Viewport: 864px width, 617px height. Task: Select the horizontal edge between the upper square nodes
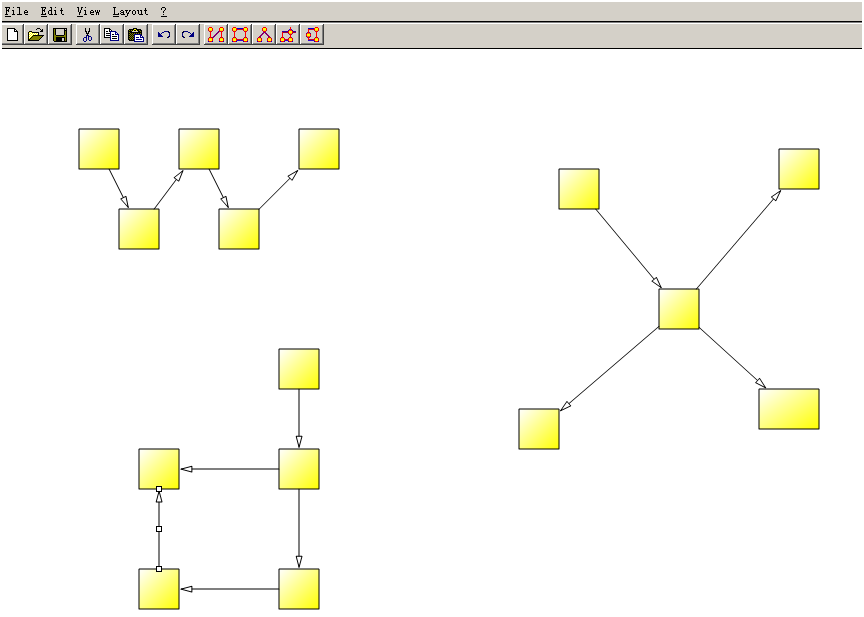click(x=229, y=469)
